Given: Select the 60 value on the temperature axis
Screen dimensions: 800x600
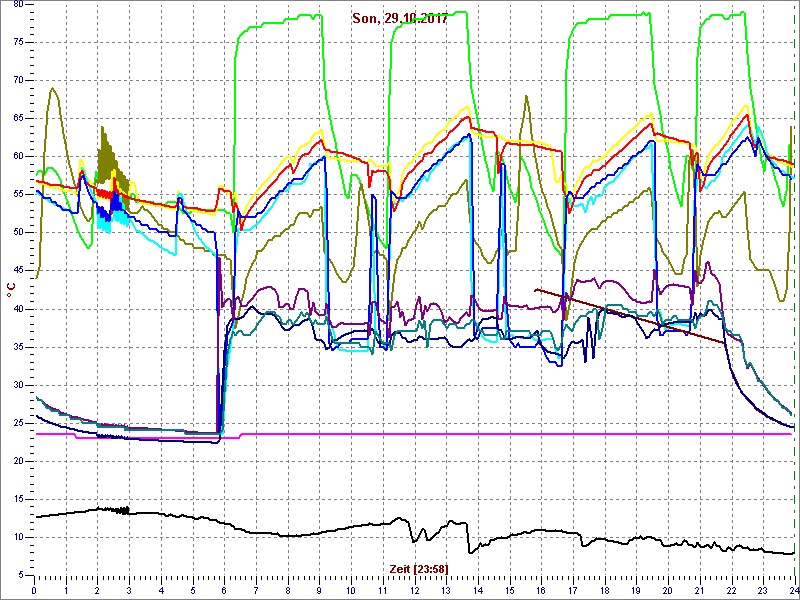Looking at the screenshot, I should pos(19,157).
